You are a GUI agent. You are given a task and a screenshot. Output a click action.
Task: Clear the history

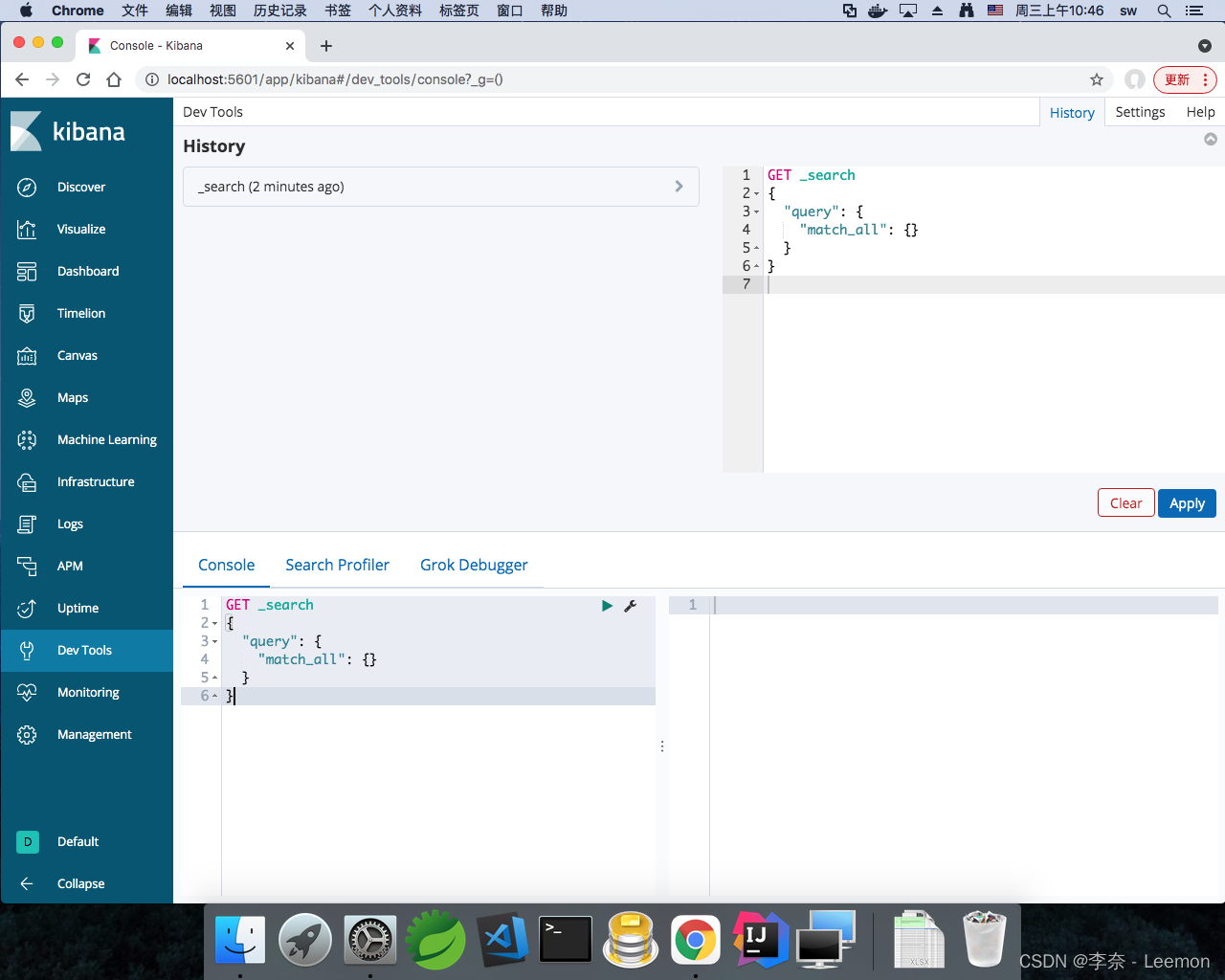click(x=1125, y=503)
